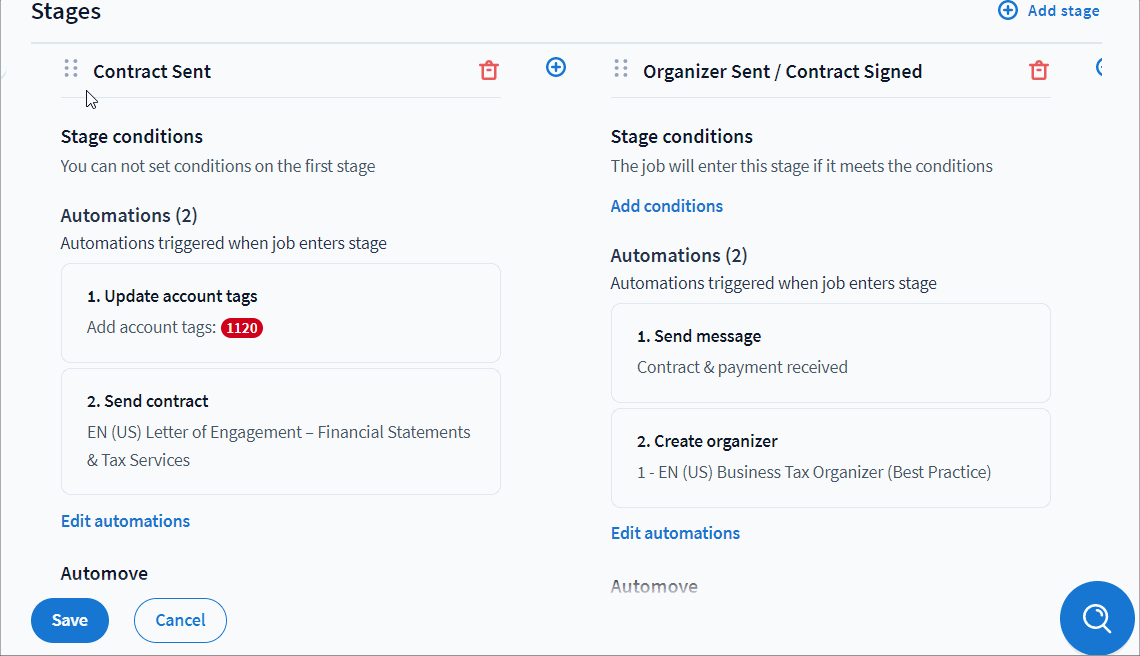Open the Create organizer automation card
This screenshot has height=656, width=1140.
830,457
